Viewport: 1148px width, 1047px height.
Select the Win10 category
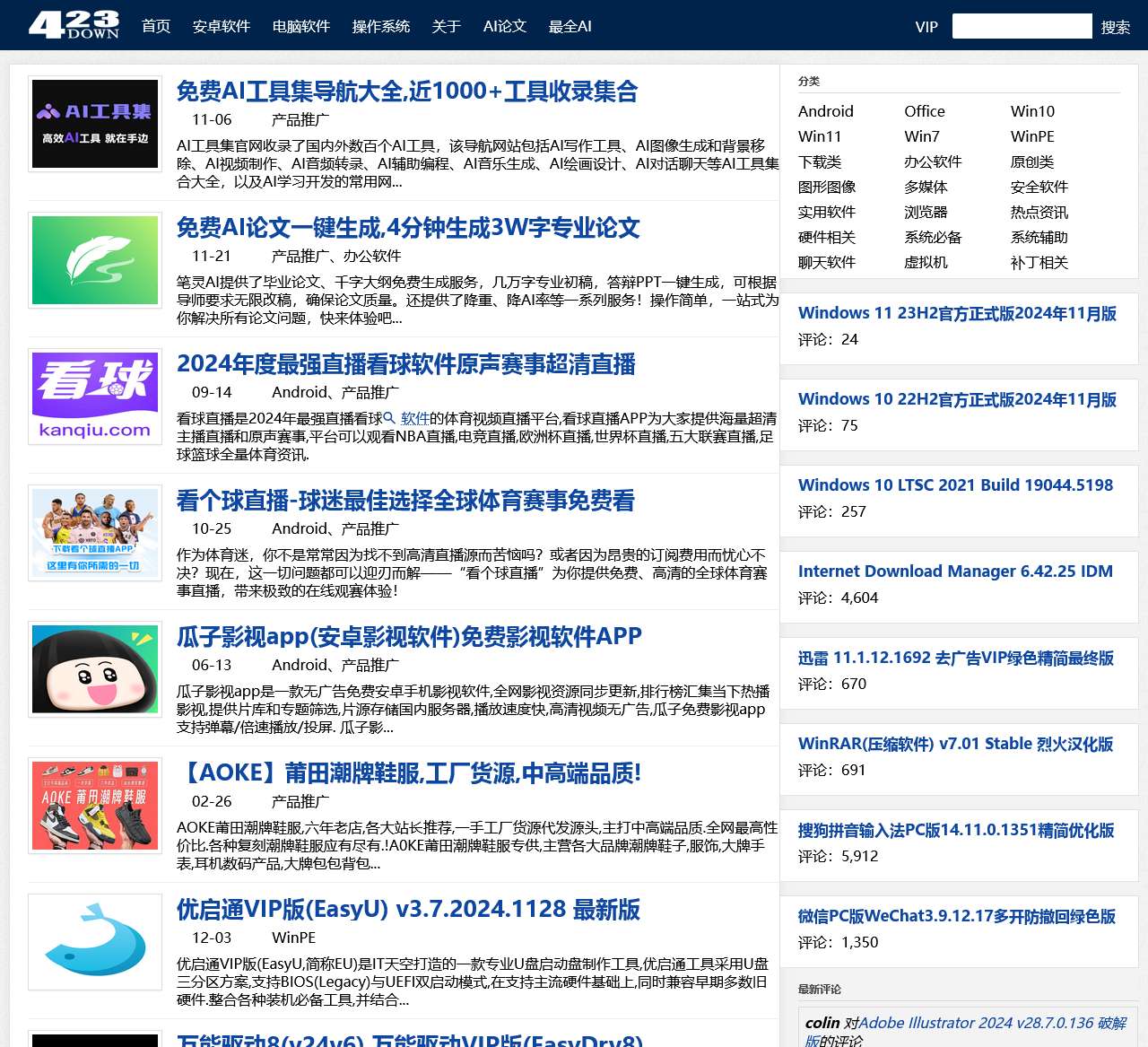(x=1032, y=111)
